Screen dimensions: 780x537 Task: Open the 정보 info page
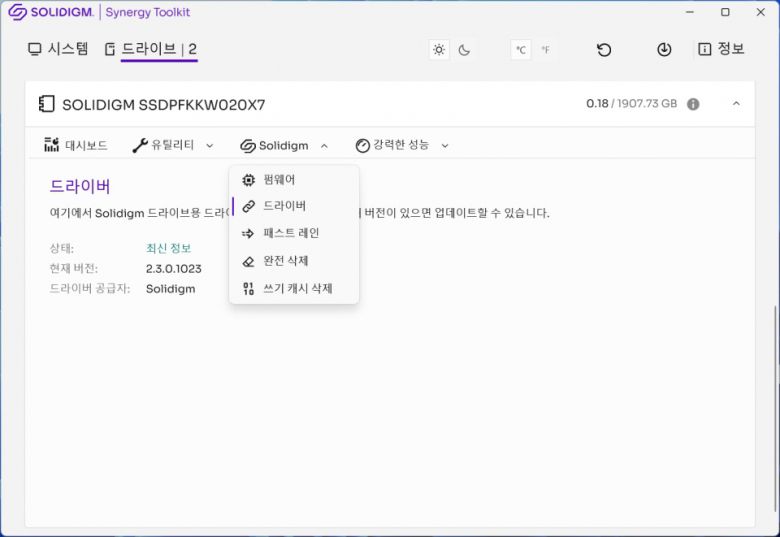721,49
